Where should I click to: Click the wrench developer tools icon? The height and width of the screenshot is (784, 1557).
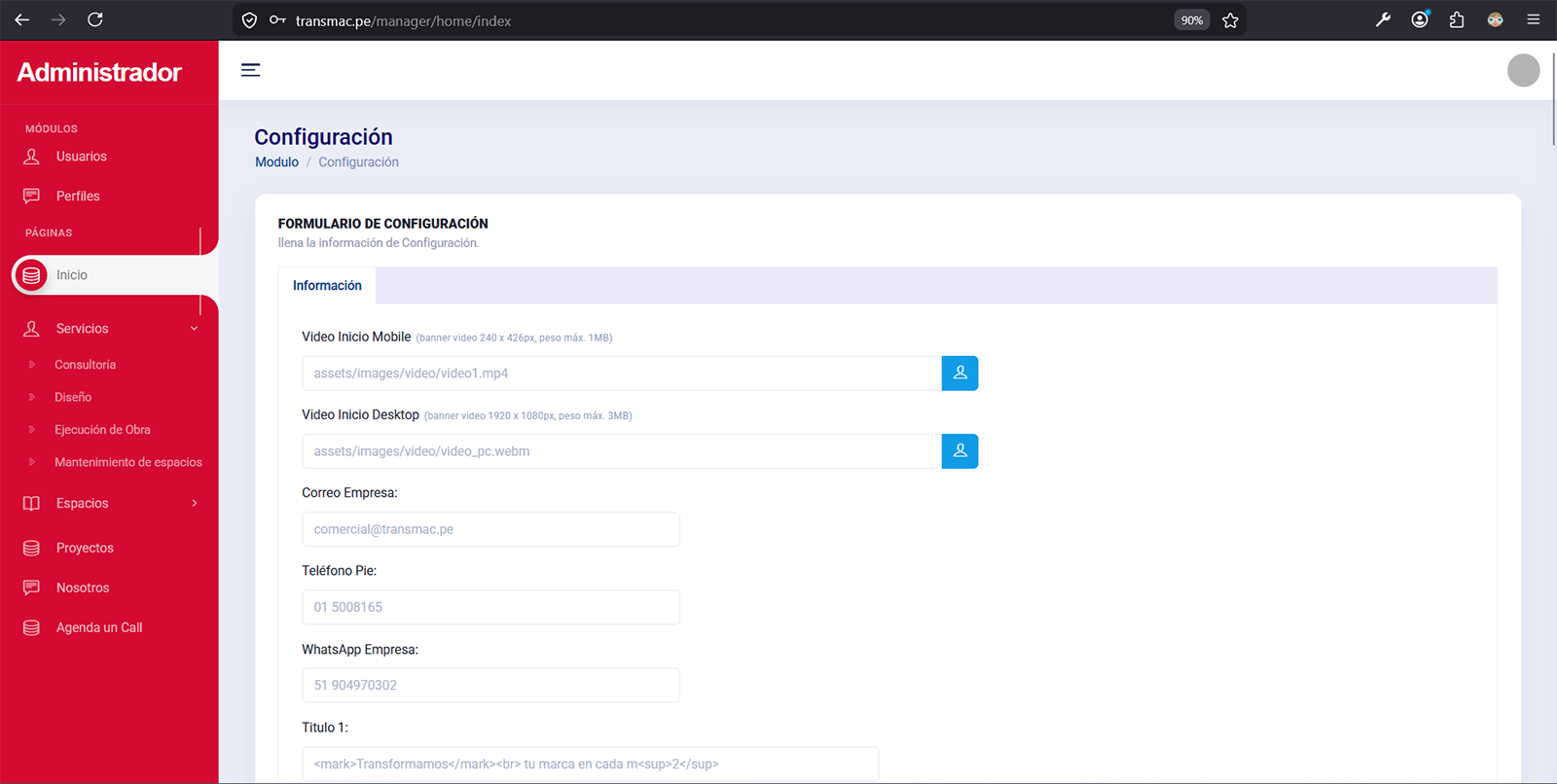[1383, 19]
